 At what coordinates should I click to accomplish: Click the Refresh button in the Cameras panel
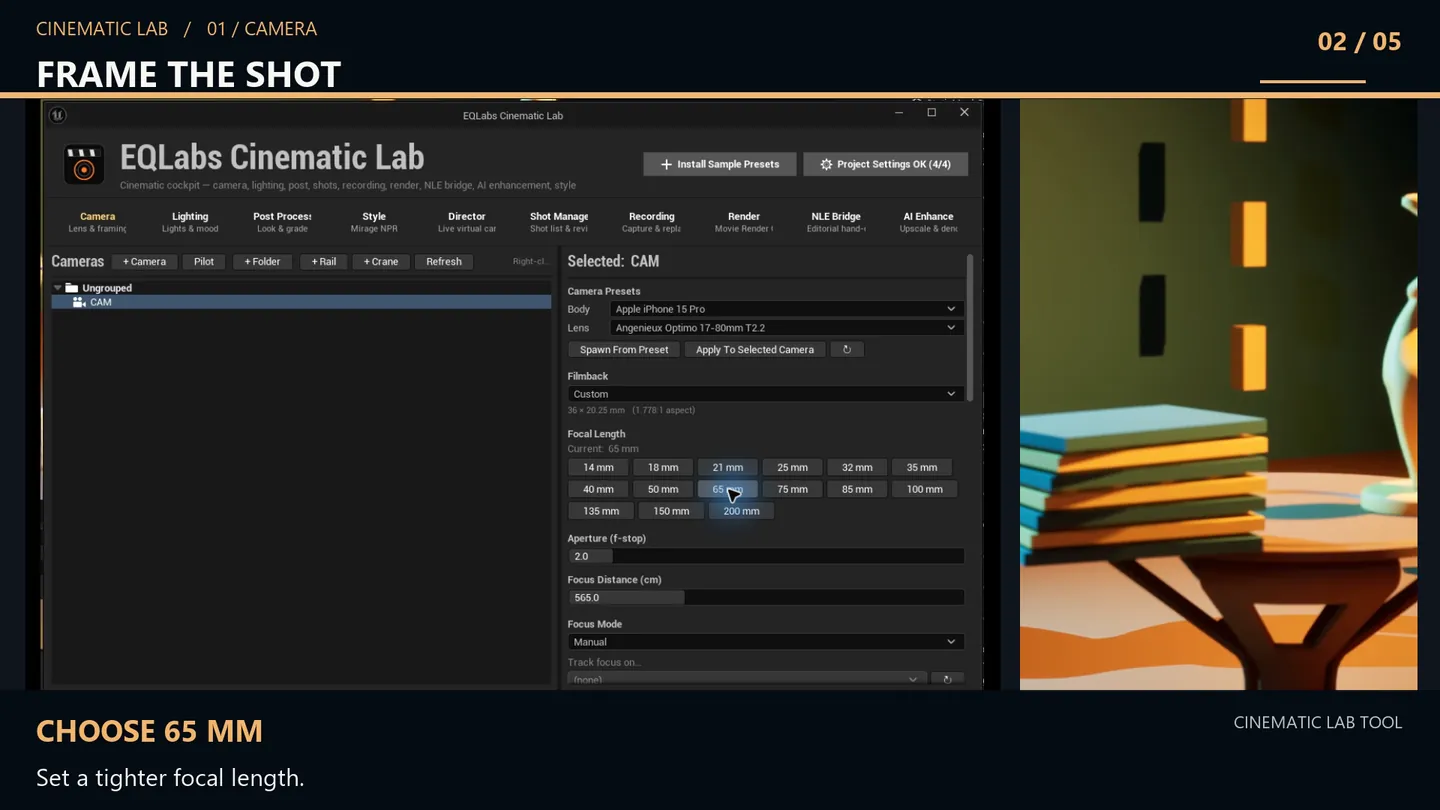444,262
